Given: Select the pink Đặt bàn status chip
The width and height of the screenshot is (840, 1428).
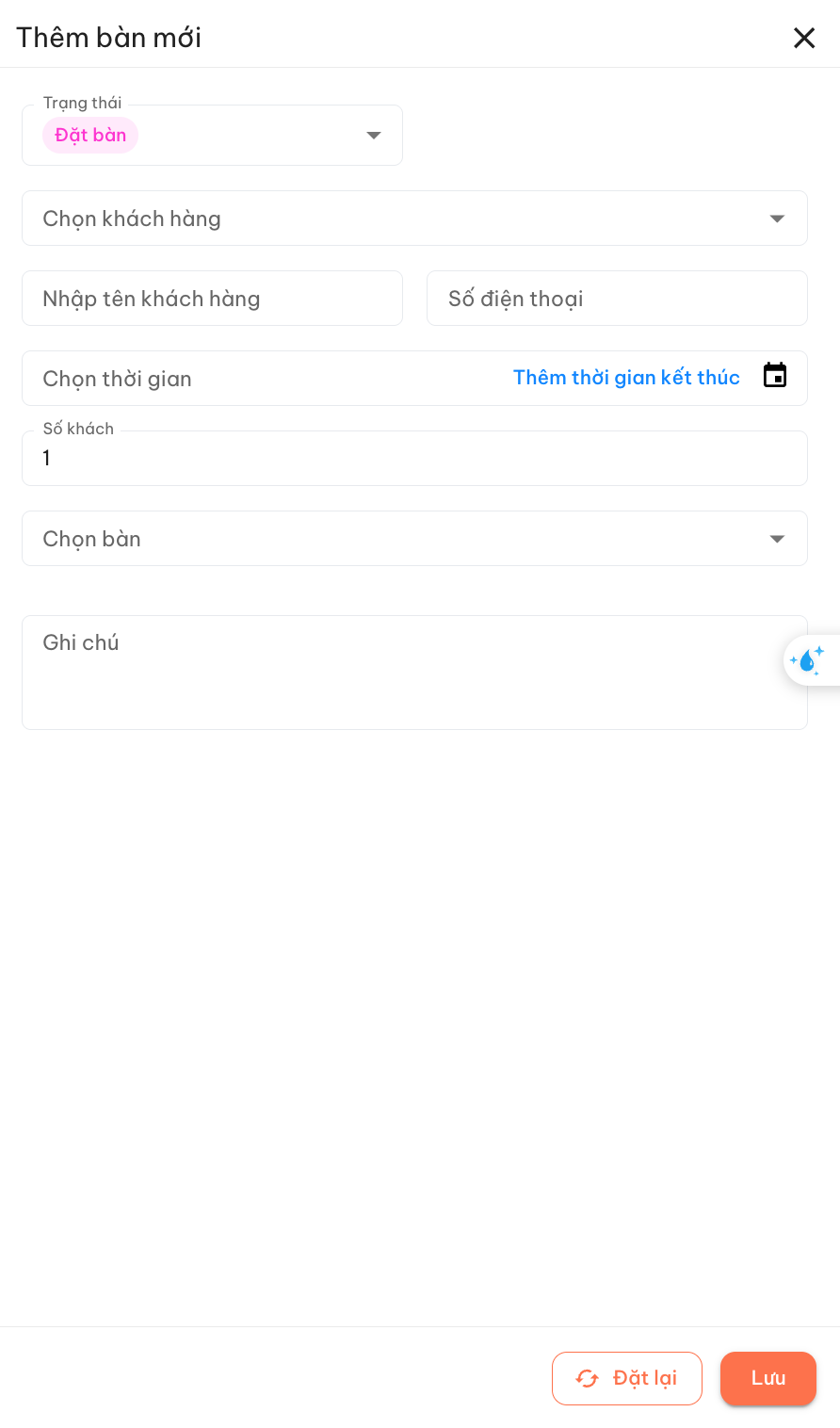Looking at the screenshot, I should 90,136.
